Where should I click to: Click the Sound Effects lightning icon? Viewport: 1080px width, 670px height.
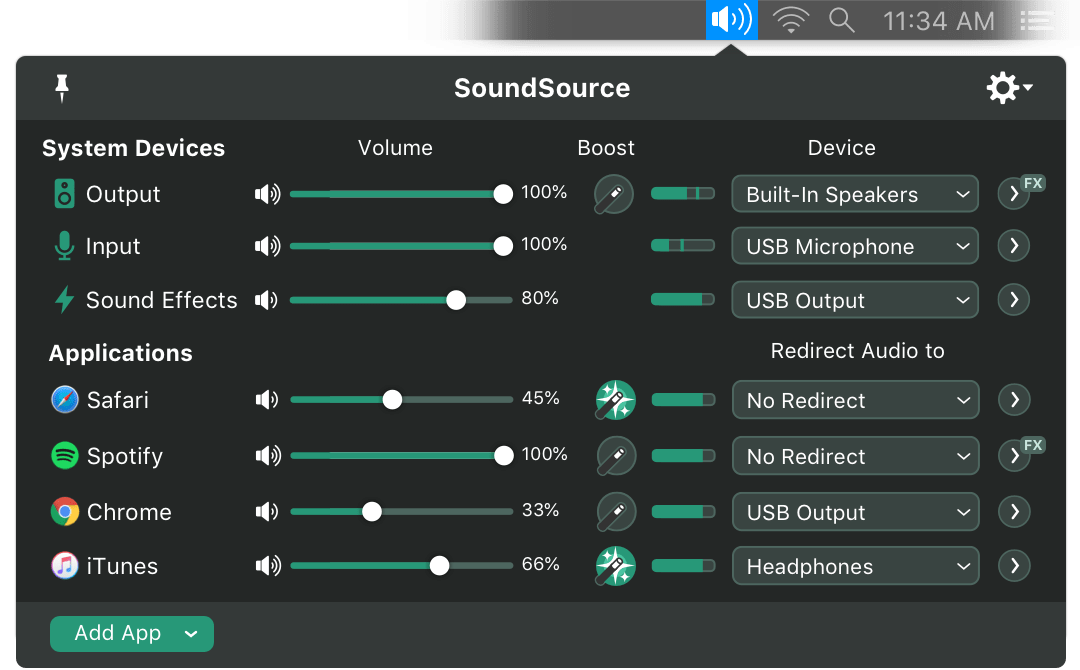(65, 300)
